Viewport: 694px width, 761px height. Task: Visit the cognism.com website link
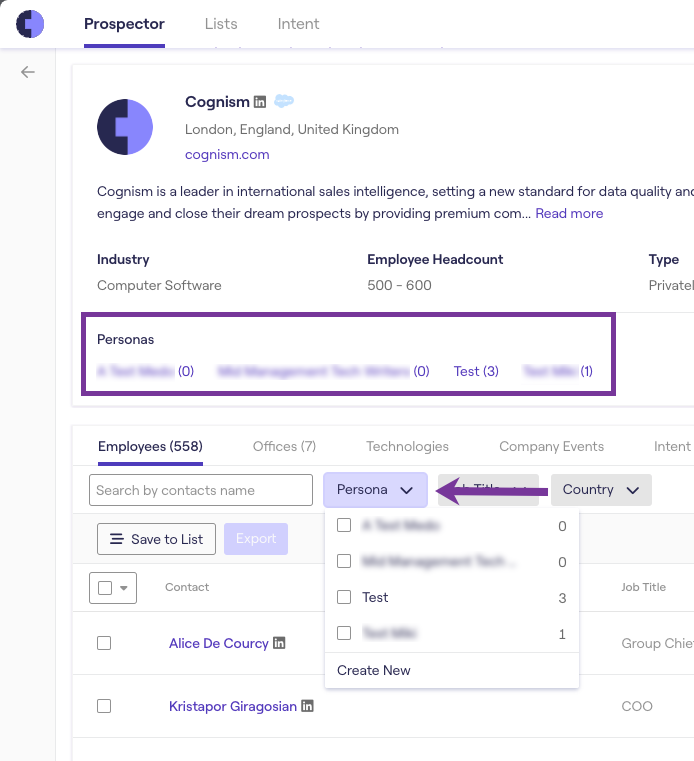point(227,154)
